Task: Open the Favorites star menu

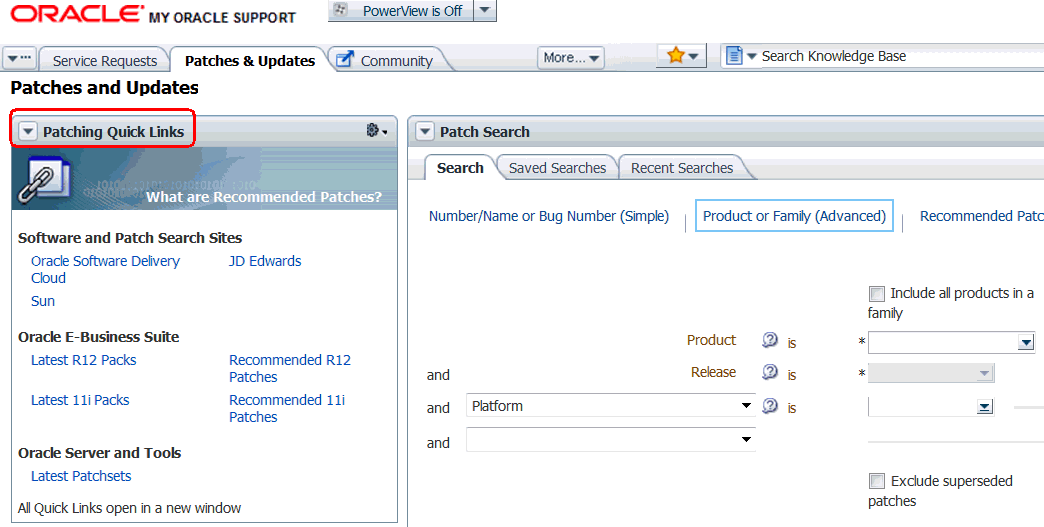Action: coord(681,56)
